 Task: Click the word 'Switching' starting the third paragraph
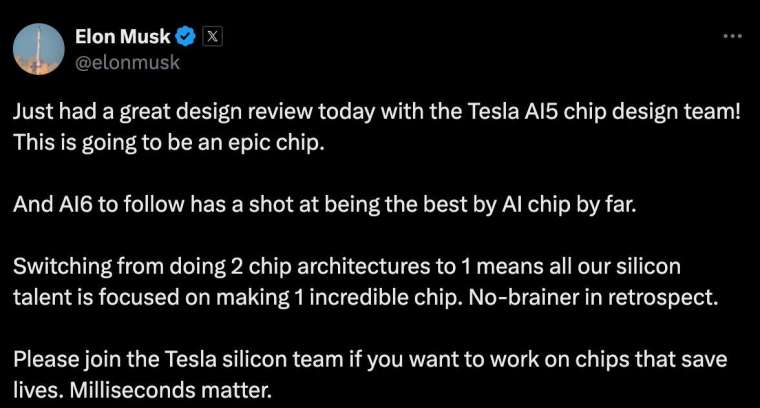(63, 267)
